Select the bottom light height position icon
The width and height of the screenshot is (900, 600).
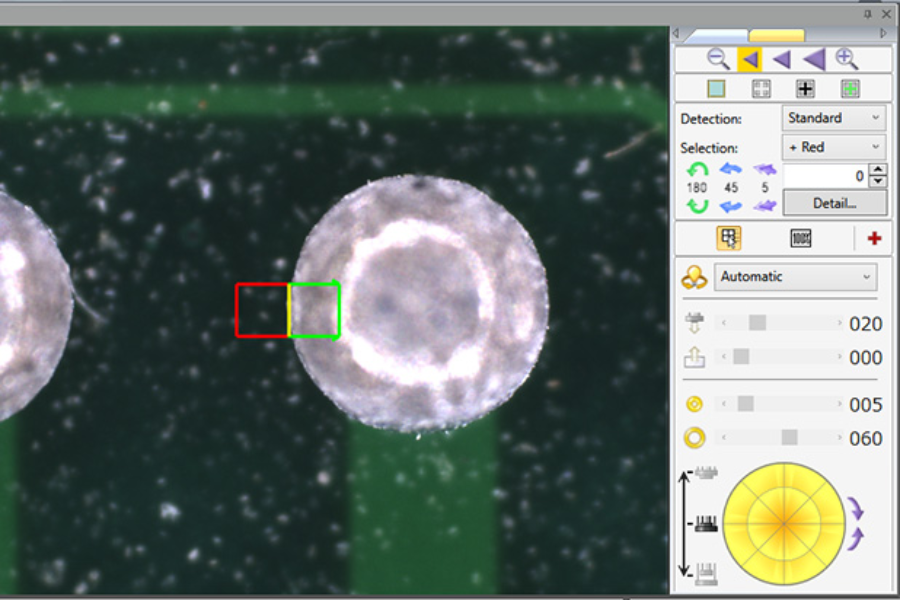(x=707, y=574)
